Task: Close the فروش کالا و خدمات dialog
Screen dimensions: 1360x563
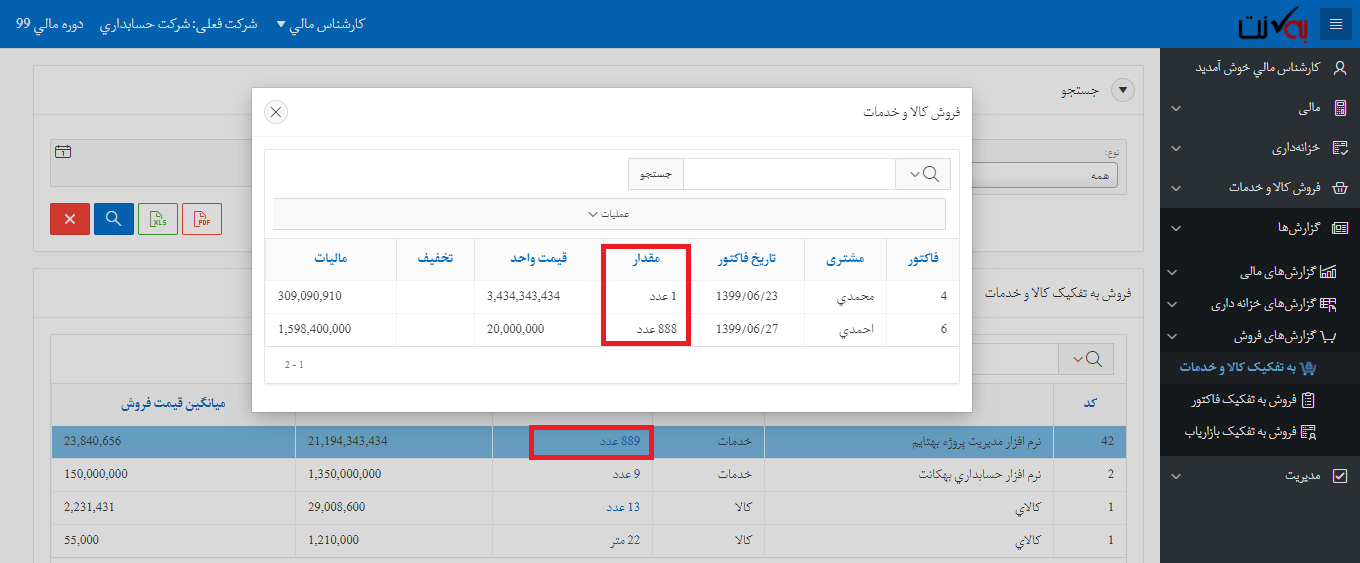Action: pos(276,112)
